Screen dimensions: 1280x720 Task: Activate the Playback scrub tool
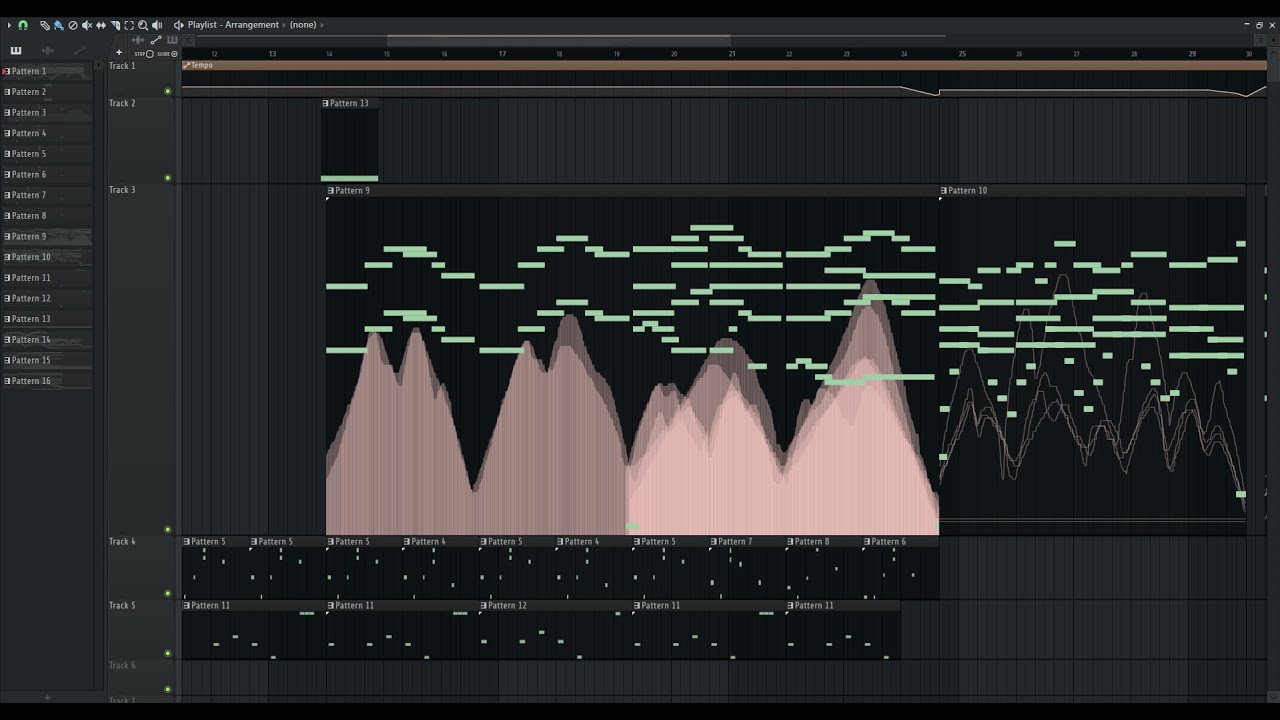click(x=157, y=25)
